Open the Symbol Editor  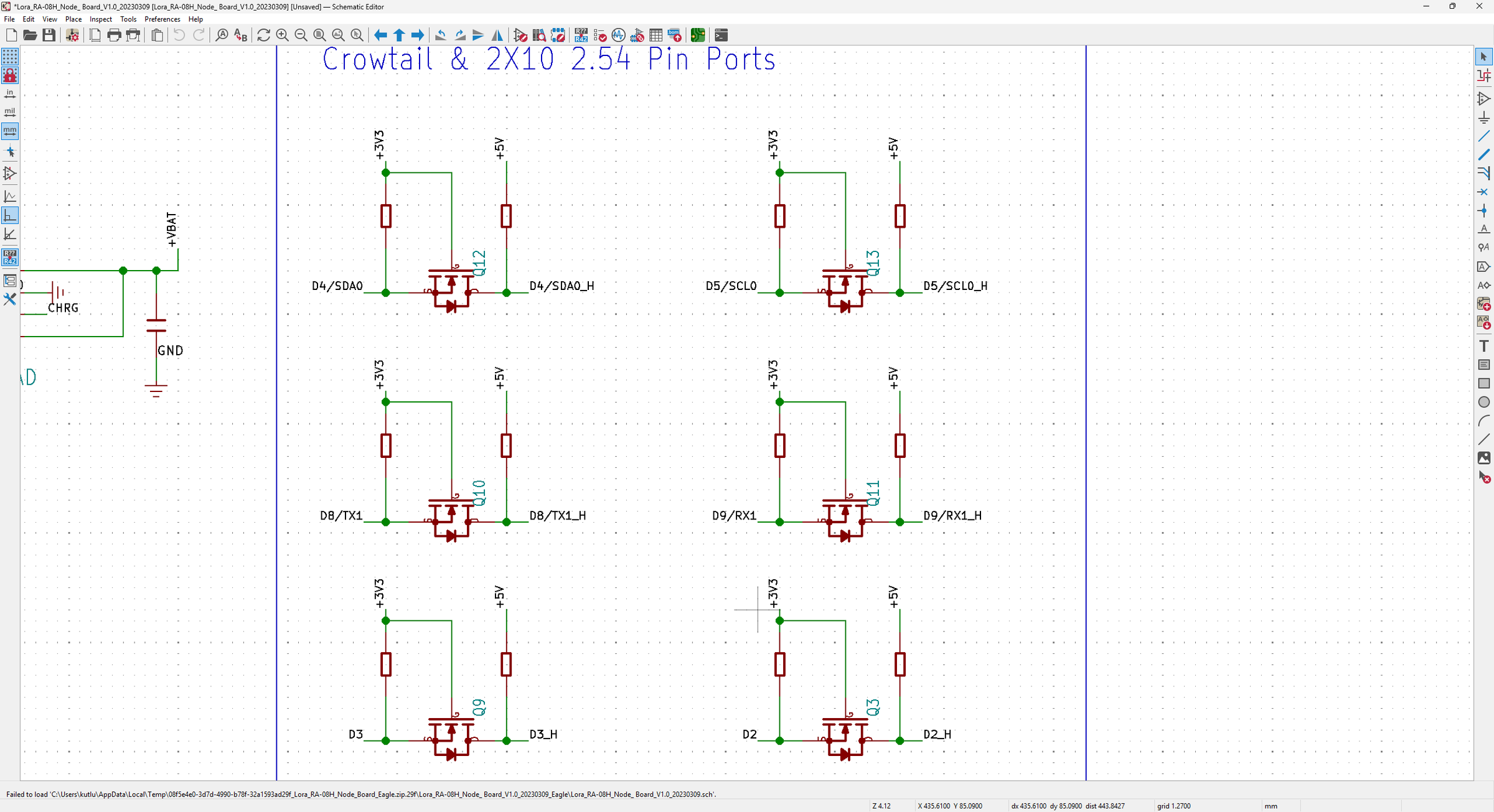(x=520, y=35)
